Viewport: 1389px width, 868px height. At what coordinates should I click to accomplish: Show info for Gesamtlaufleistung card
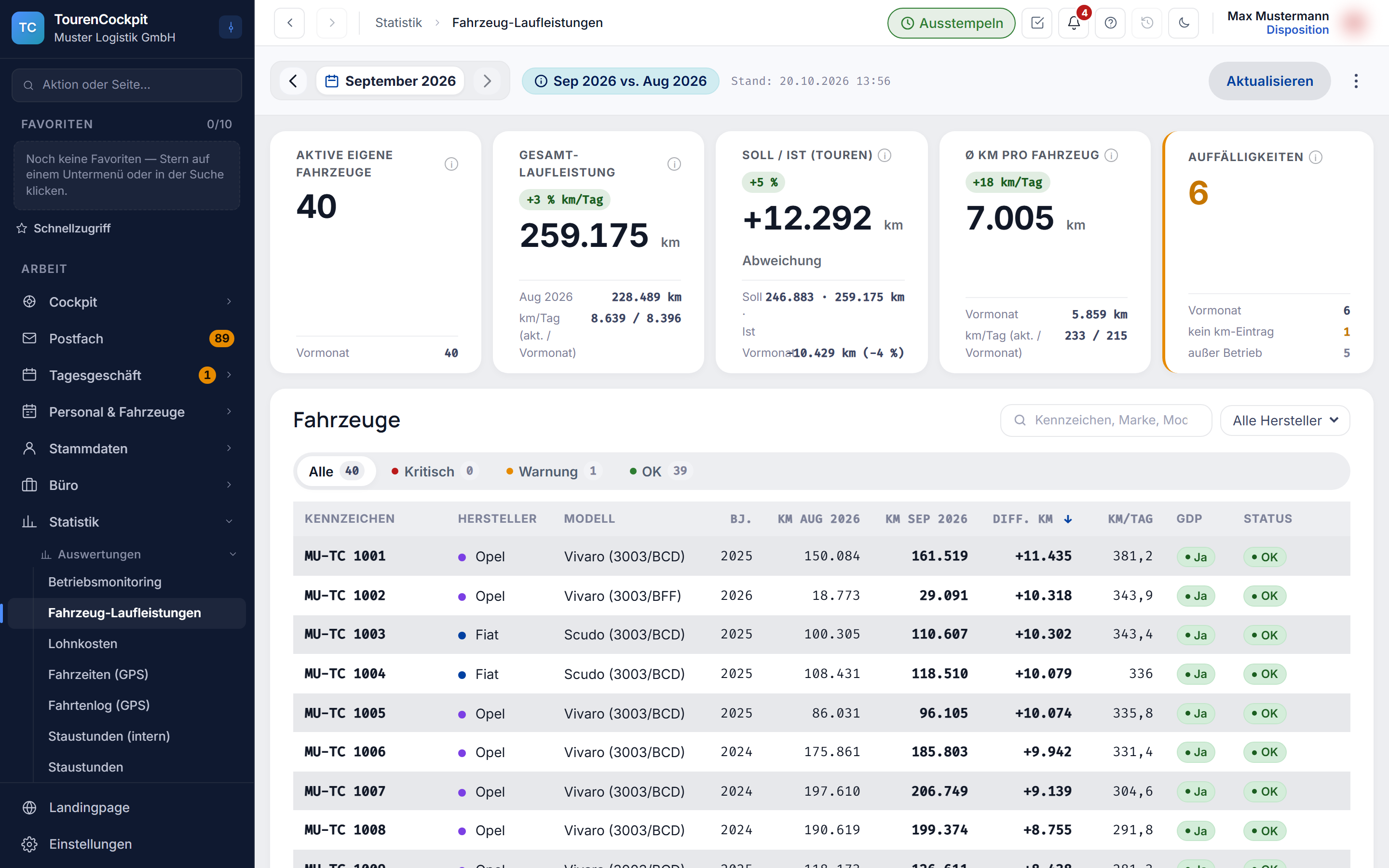(x=674, y=164)
